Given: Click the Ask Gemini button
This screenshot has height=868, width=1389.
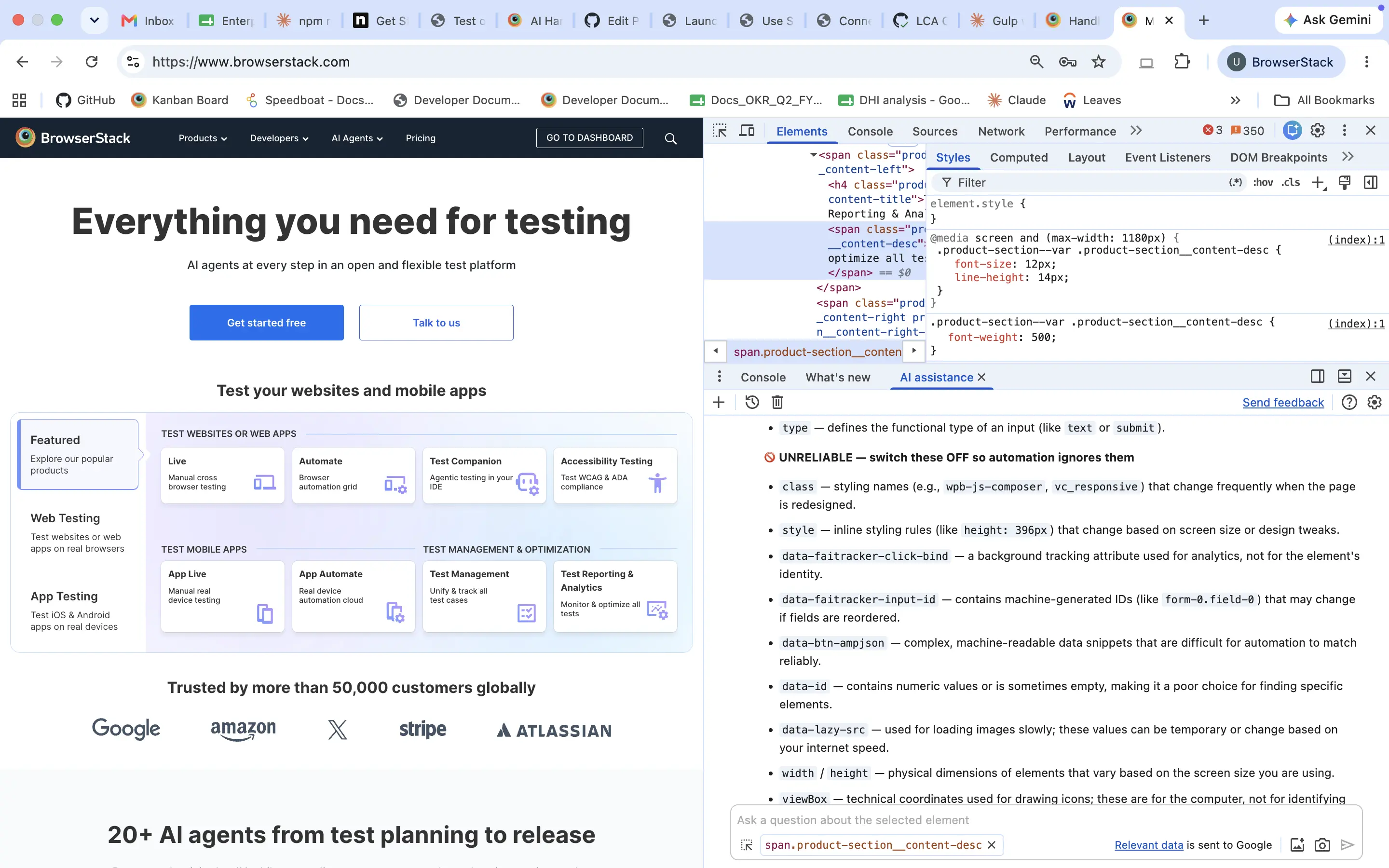Looking at the screenshot, I should click(x=1328, y=20).
